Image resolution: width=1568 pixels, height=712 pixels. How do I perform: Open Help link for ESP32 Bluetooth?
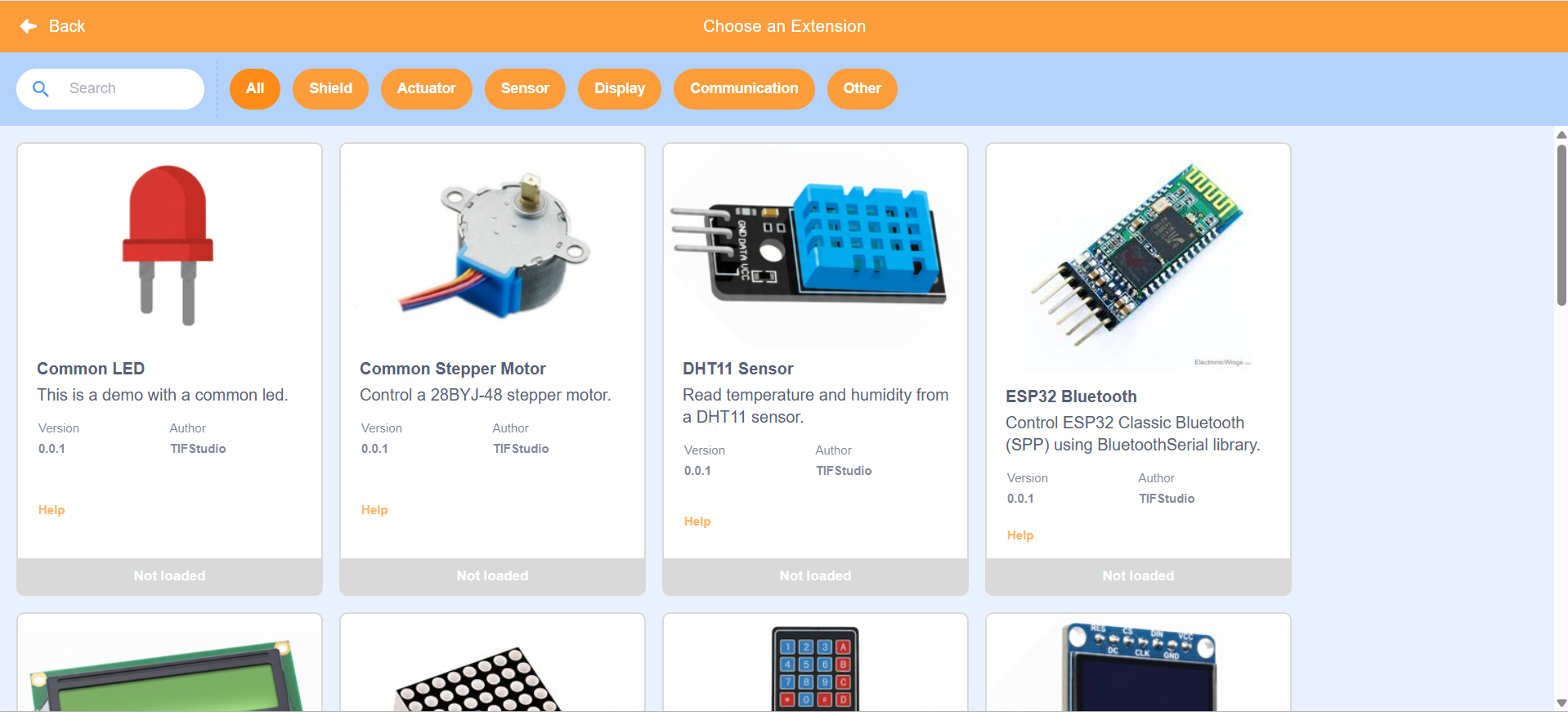tap(1020, 535)
